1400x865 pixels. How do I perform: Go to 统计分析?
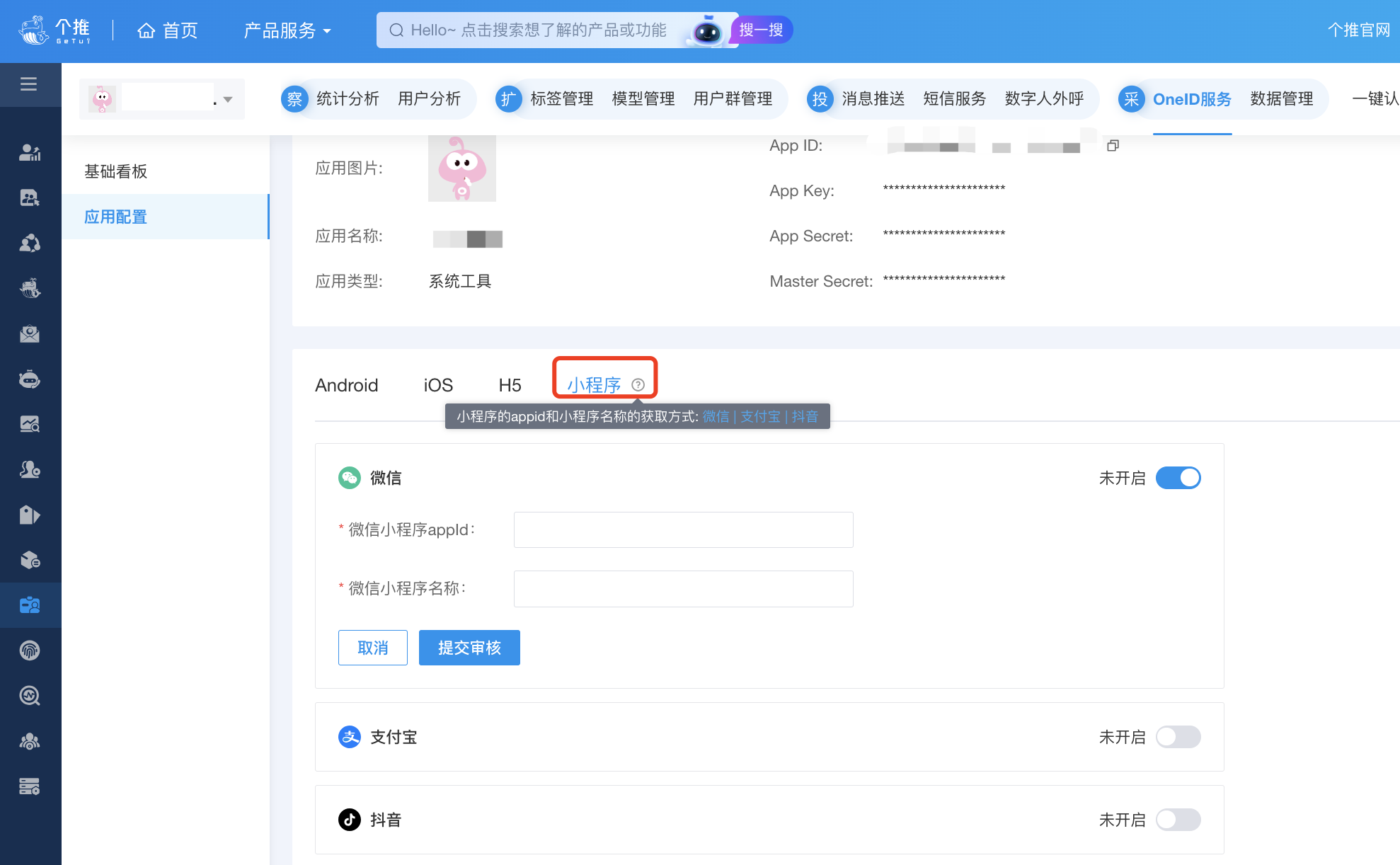[x=348, y=99]
